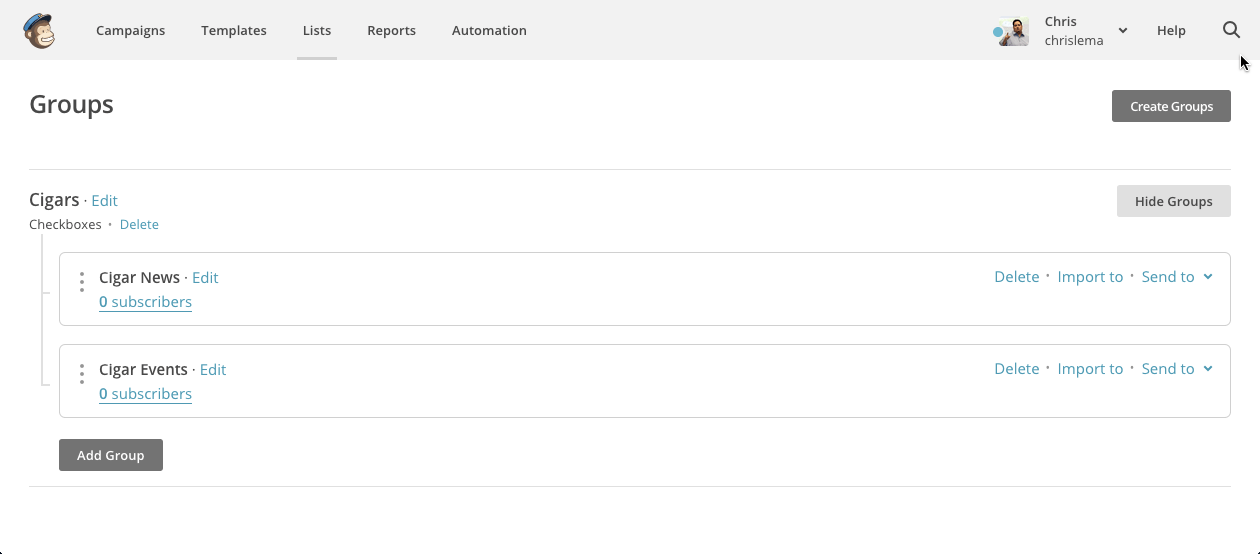Collapse groups with Hide Groups button
The height and width of the screenshot is (554, 1260).
click(x=1173, y=201)
